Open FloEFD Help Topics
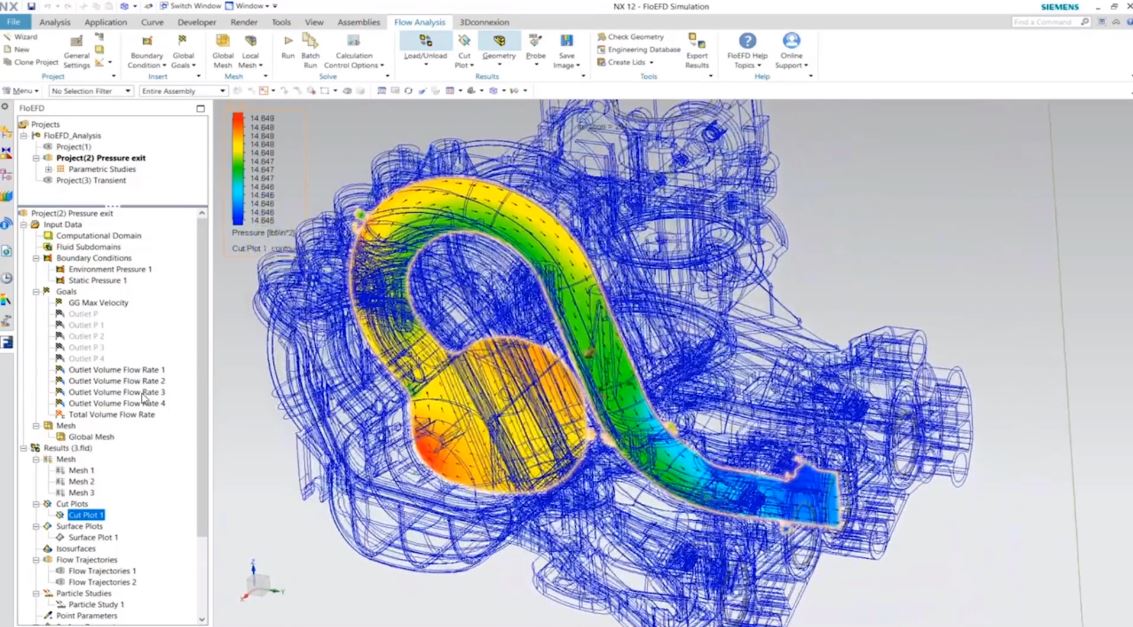Screen dimensions: 1133x627 pos(747,51)
